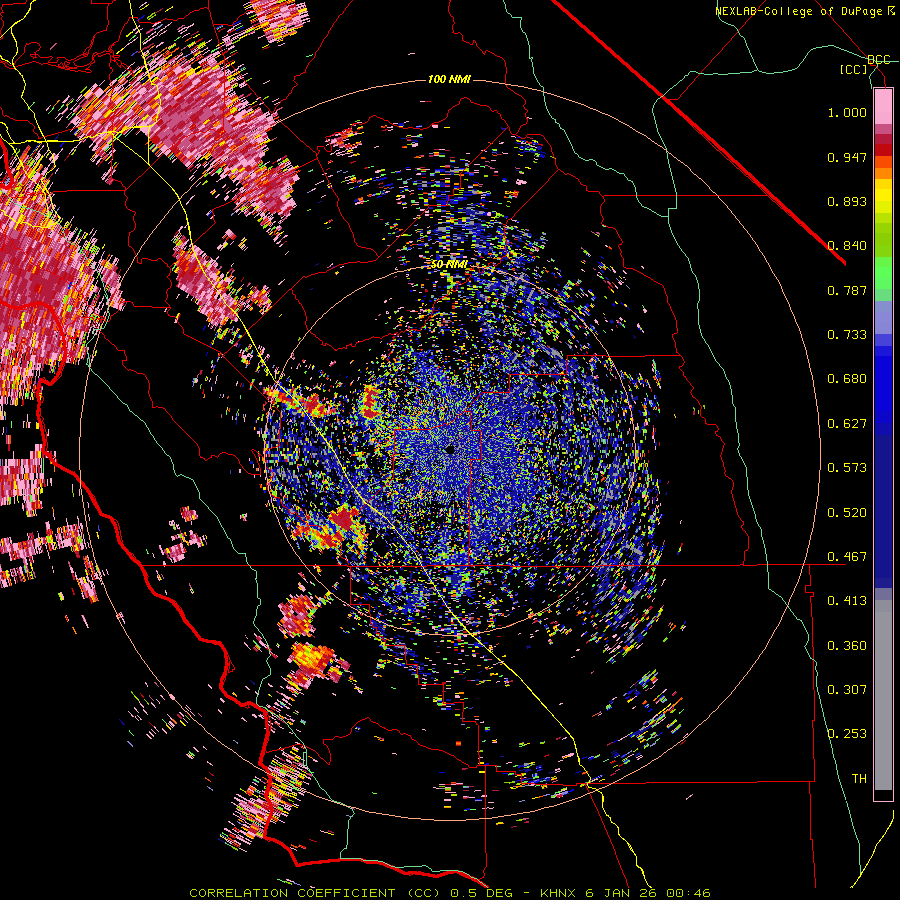Click the 0.627 legend value

pos(847,424)
